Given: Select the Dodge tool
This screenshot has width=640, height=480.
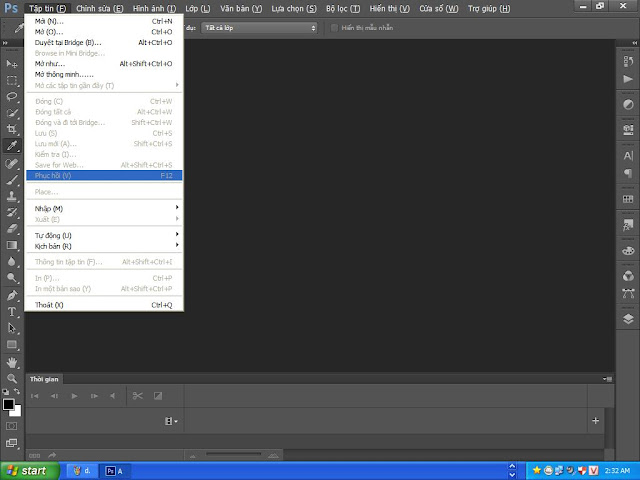Looking at the screenshot, I should [x=12, y=278].
